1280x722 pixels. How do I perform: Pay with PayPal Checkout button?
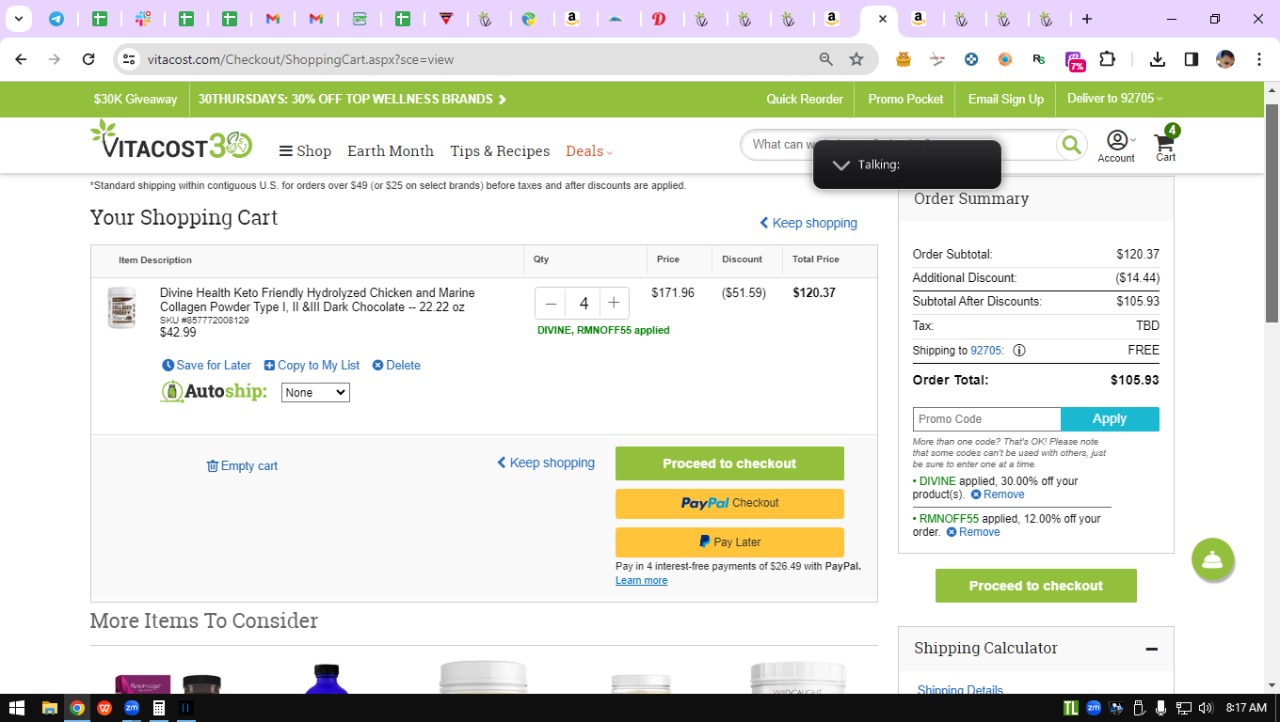coord(729,503)
